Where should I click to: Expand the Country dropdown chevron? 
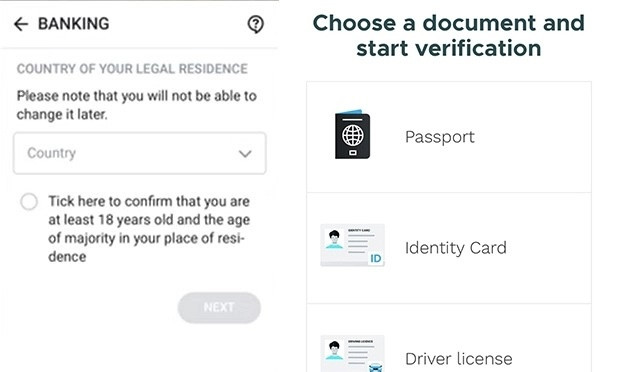click(245, 154)
